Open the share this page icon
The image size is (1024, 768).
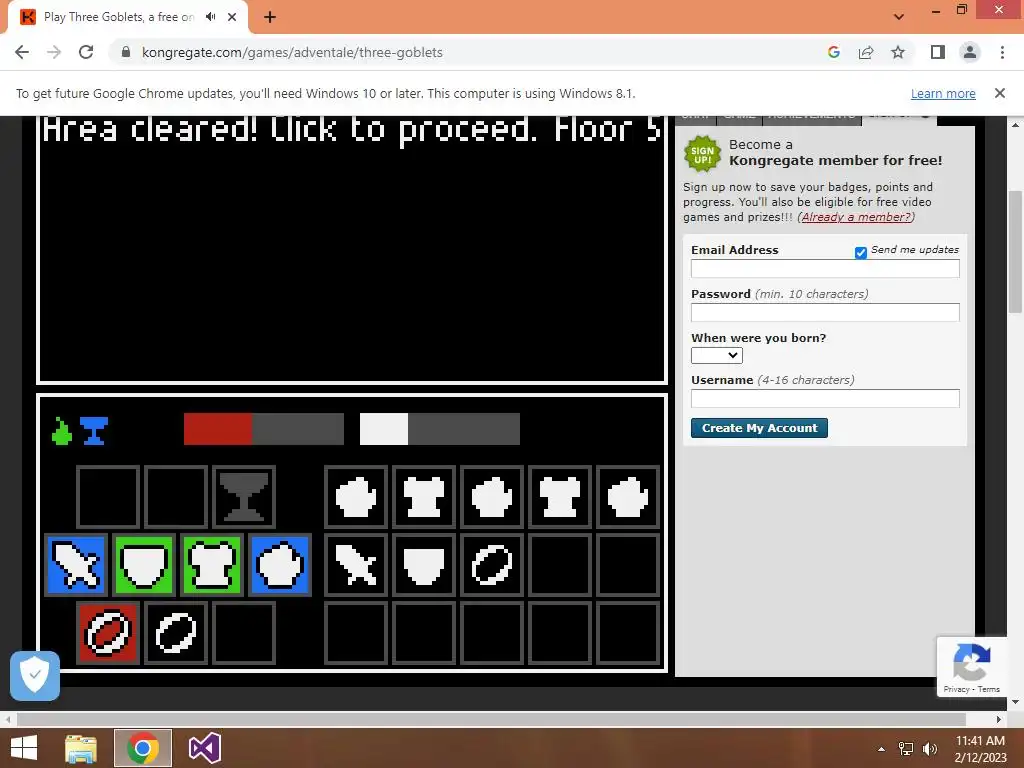[x=866, y=52]
